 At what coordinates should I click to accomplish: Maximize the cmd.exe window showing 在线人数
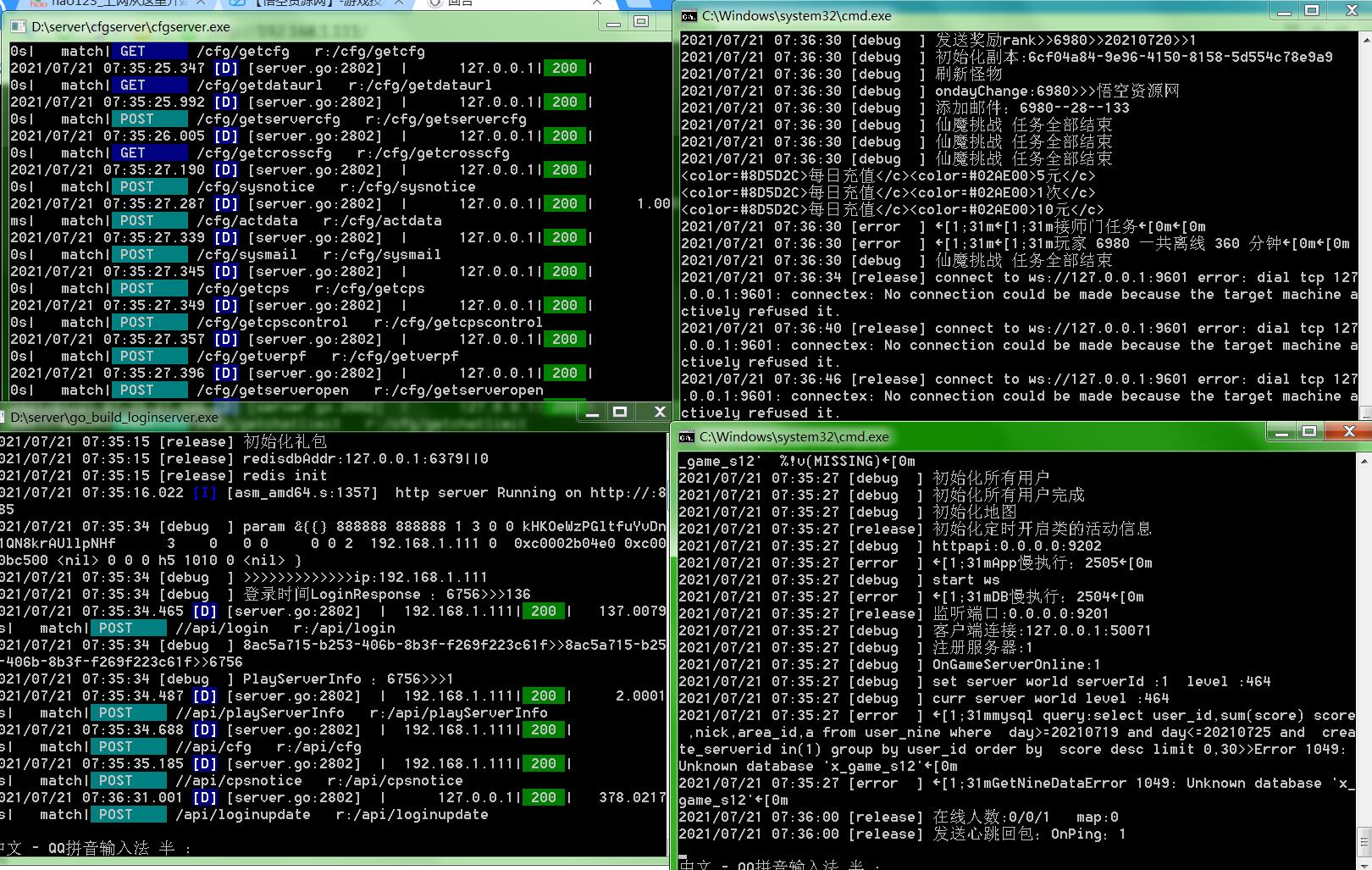(1309, 432)
